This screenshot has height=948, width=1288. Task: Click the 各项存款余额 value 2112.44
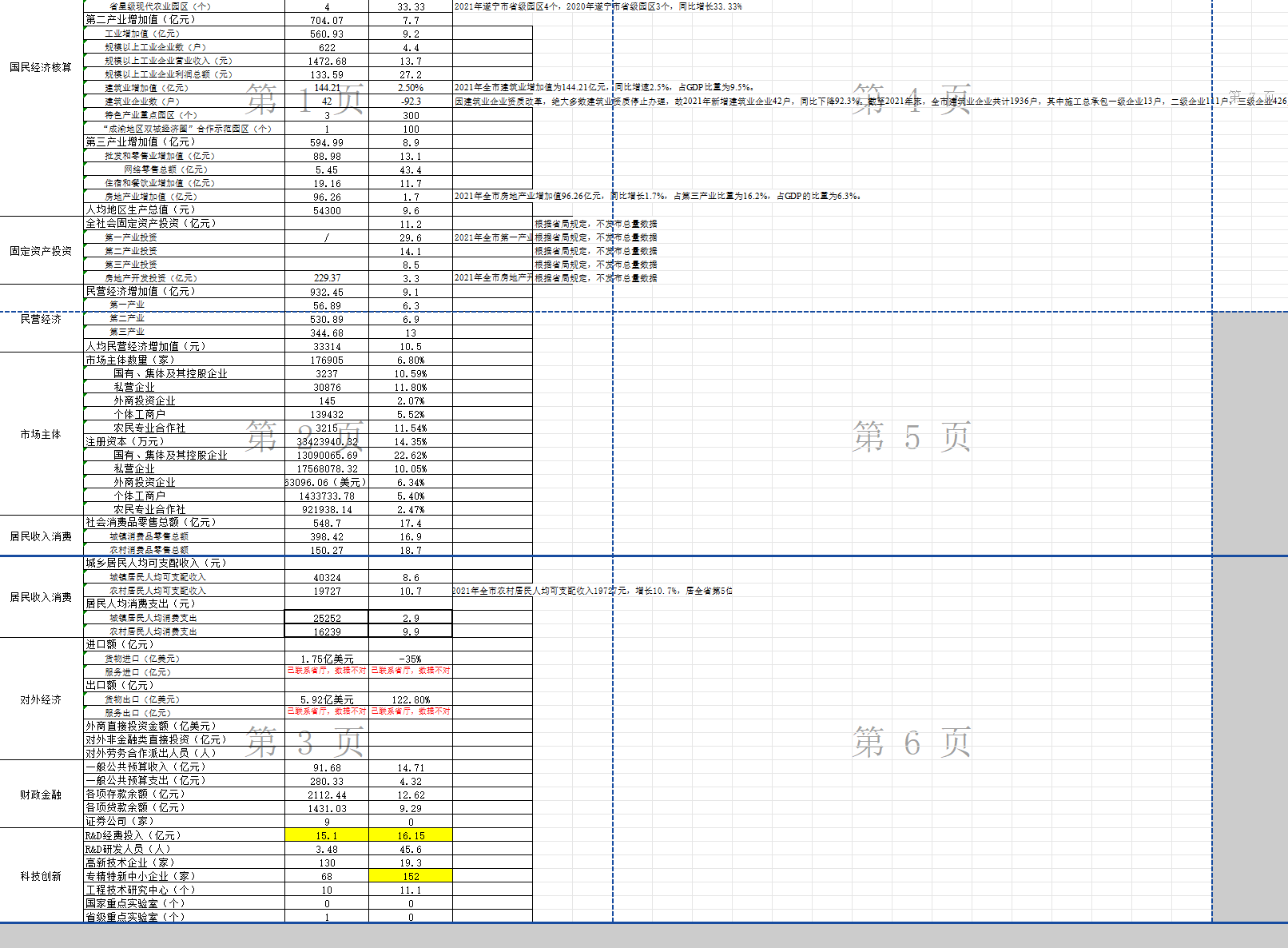tap(327, 795)
